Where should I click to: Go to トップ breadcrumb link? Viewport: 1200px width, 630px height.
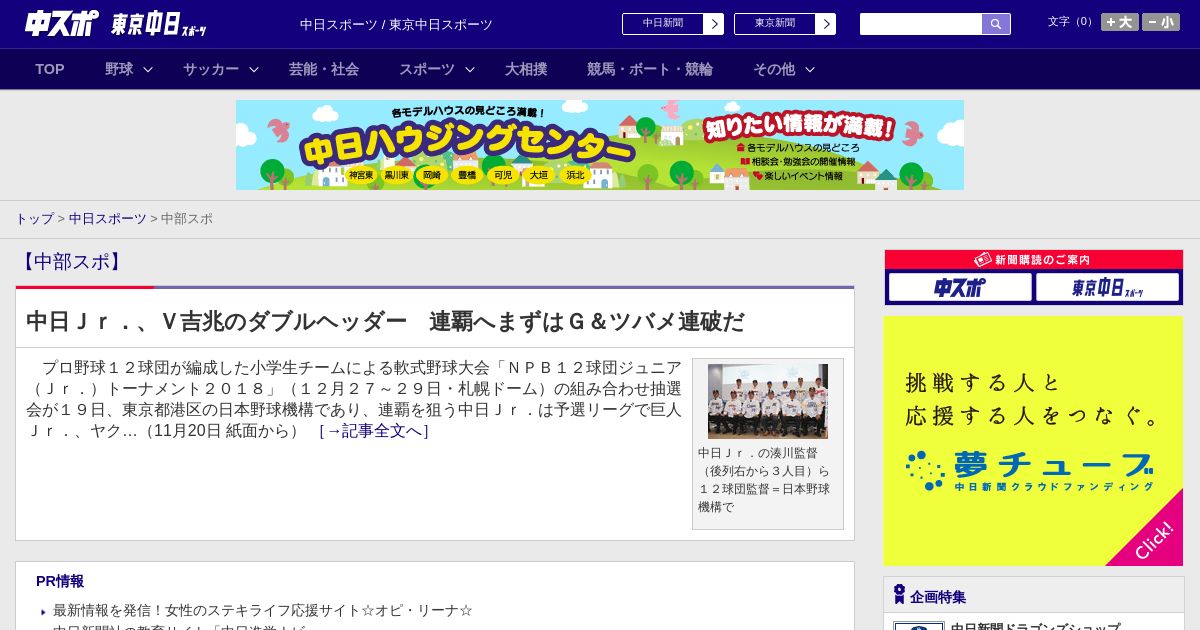(34, 218)
